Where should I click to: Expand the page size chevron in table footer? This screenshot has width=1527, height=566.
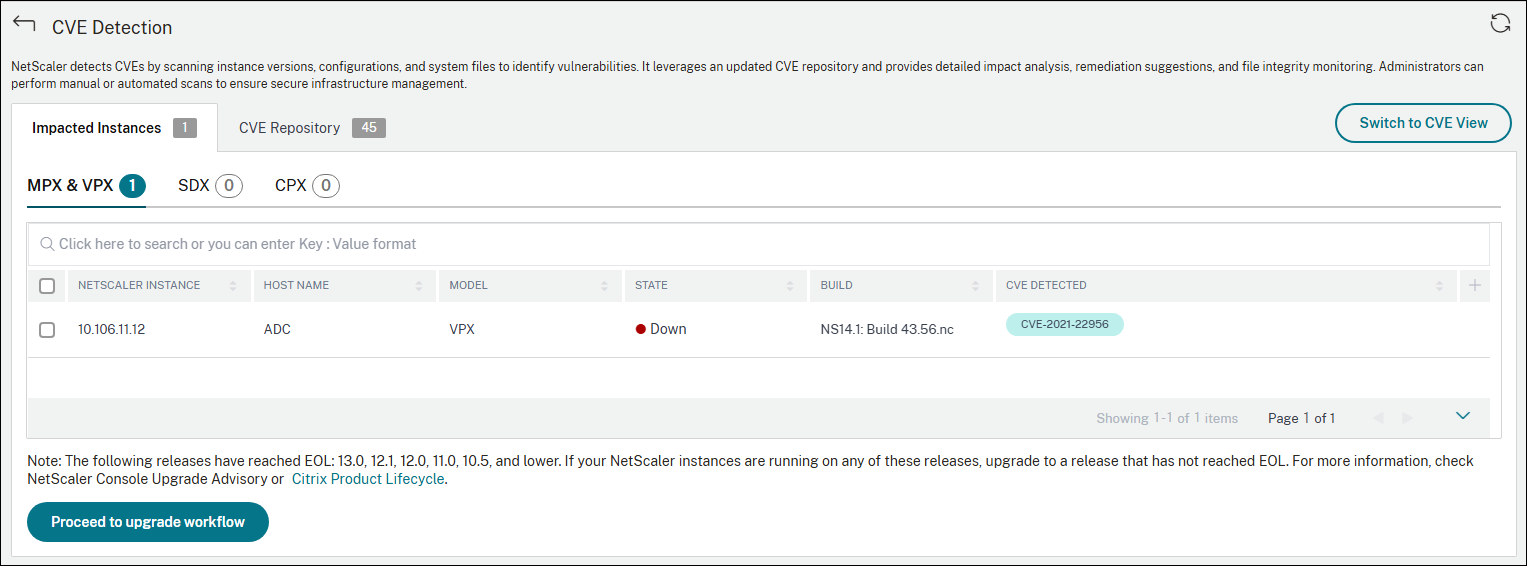point(1463,416)
